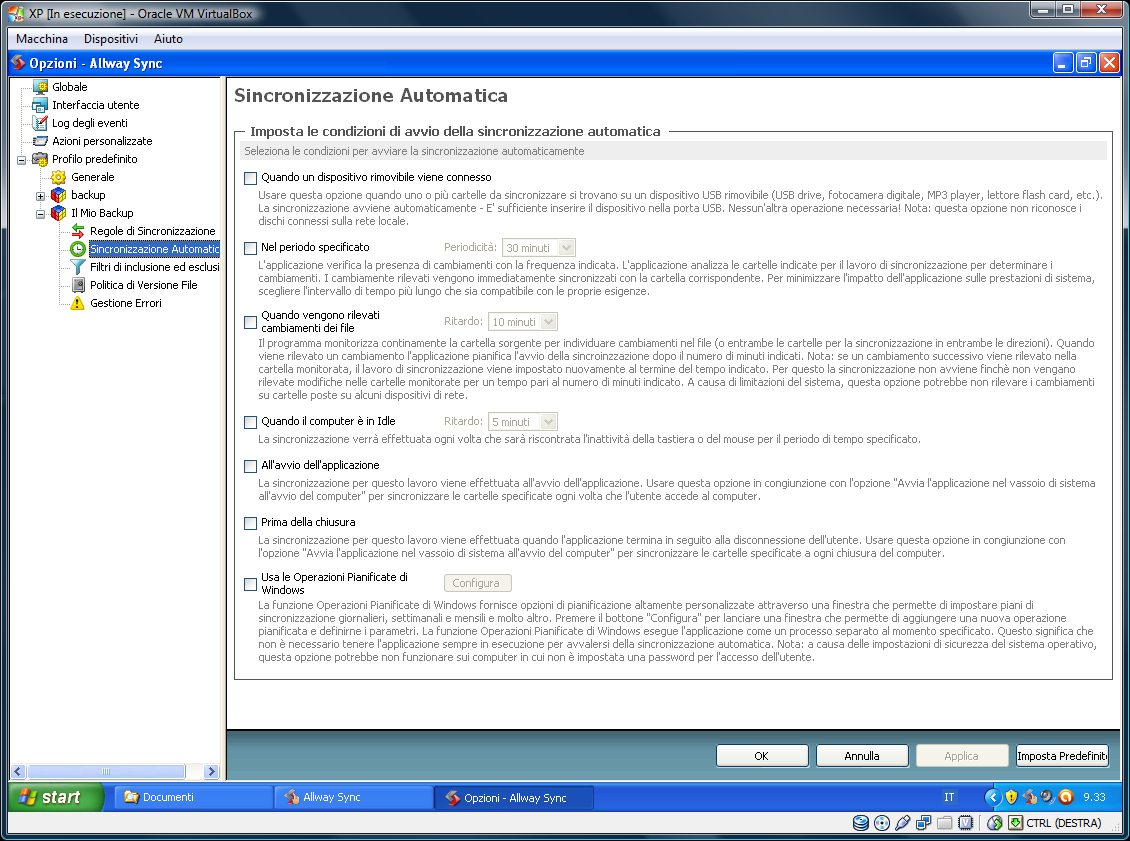Click the Log degli eventi icon
The image size is (1130, 841).
(x=40, y=123)
